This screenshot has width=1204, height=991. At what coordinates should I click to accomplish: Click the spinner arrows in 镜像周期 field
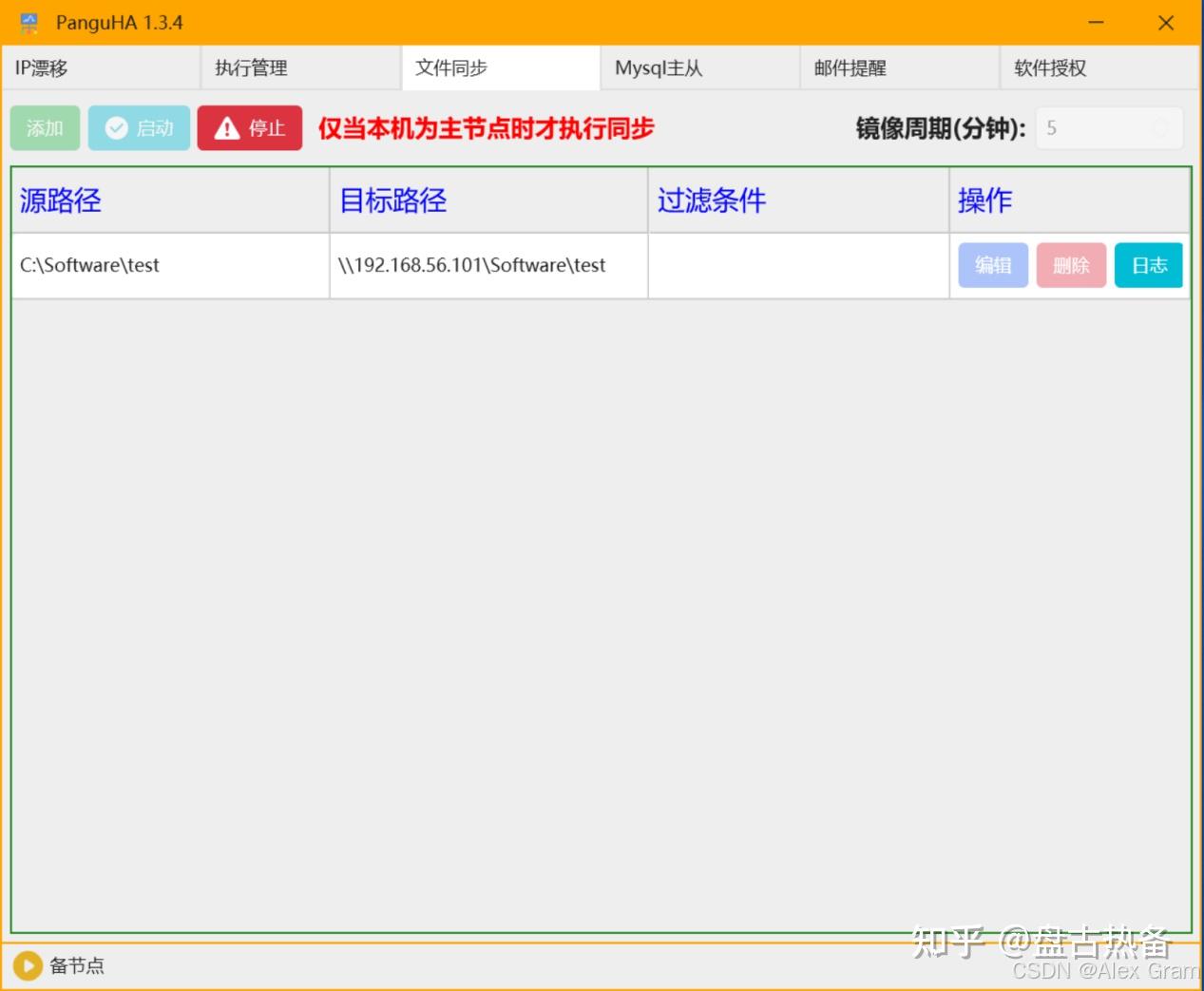coord(1160,128)
